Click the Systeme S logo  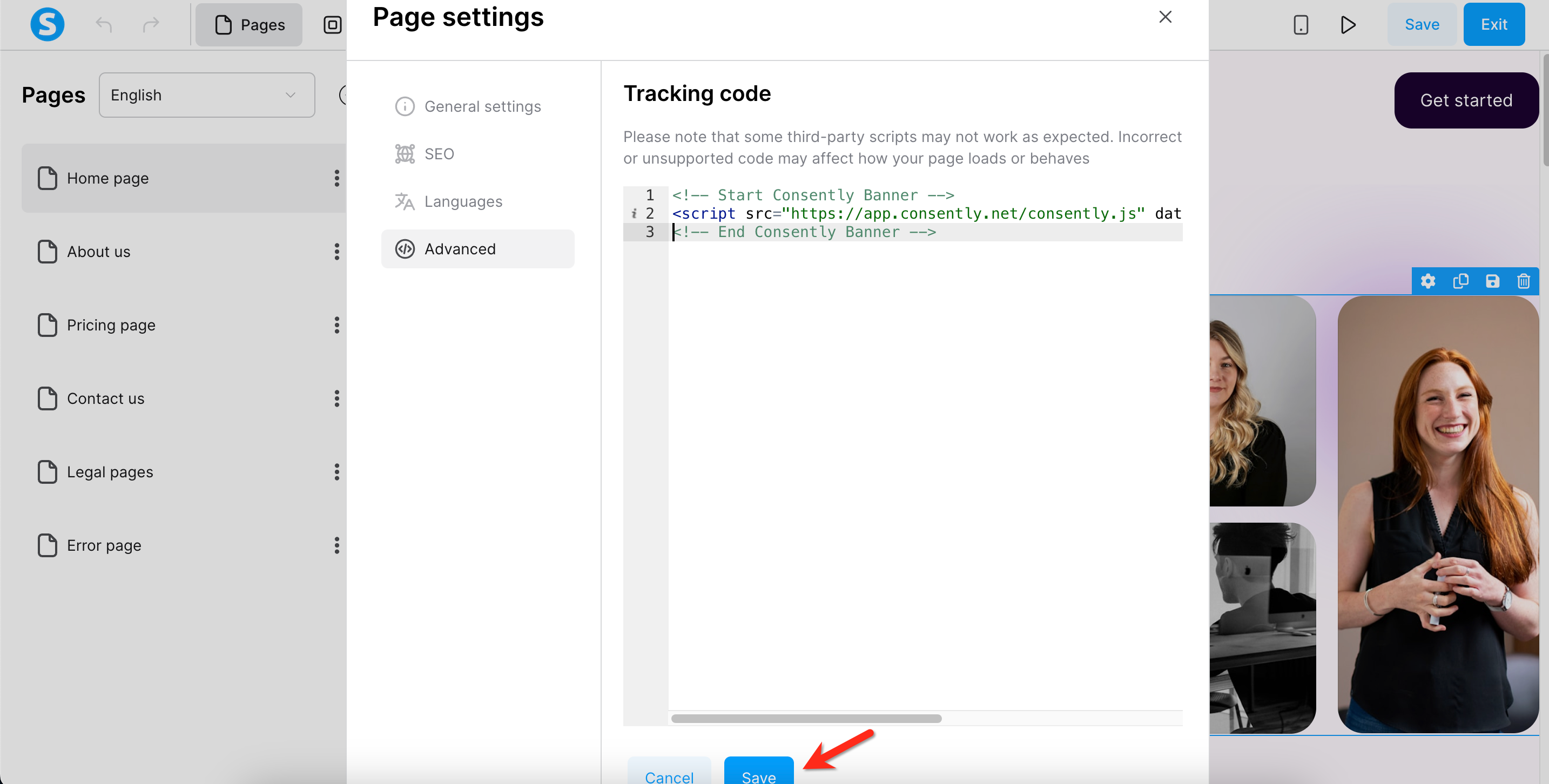click(x=48, y=25)
